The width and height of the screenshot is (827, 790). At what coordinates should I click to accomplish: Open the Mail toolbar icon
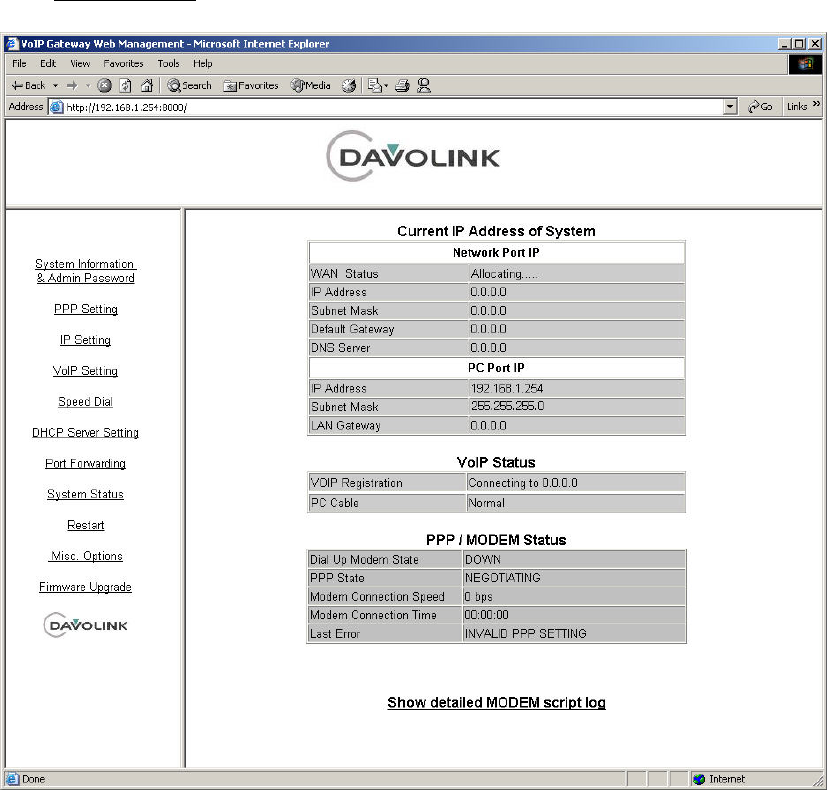click(x=374, y=85)
